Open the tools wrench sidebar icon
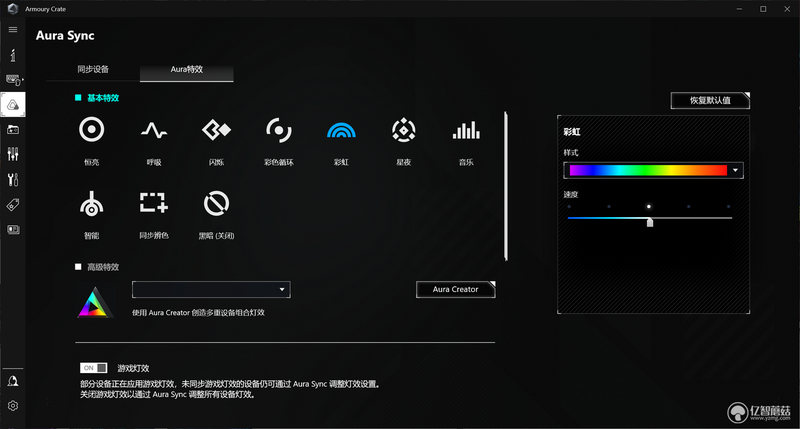Screen dimensions: 800x429 pyautogui.click(x=13, y=180)
